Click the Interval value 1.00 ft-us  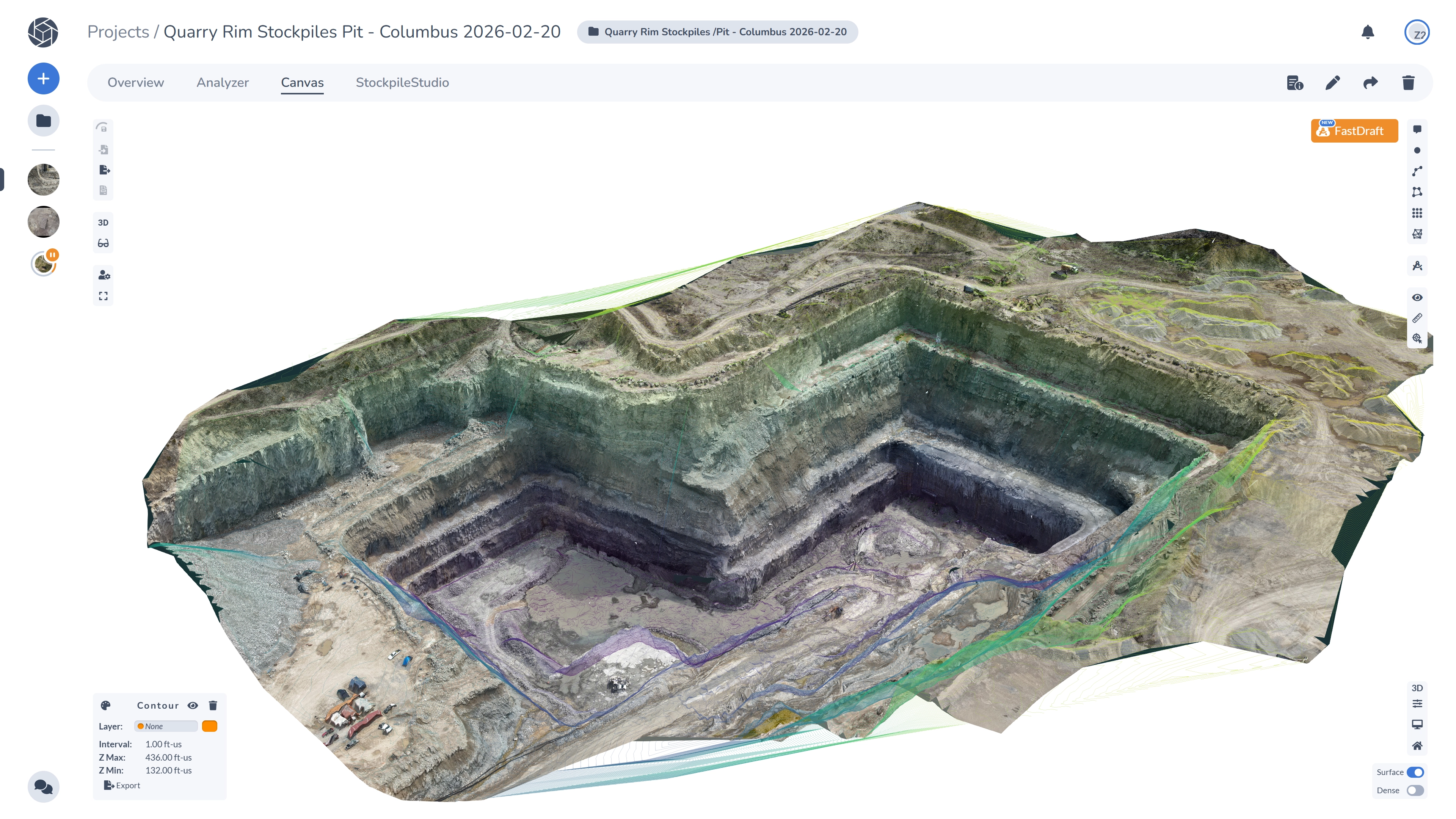coord(163,744)
